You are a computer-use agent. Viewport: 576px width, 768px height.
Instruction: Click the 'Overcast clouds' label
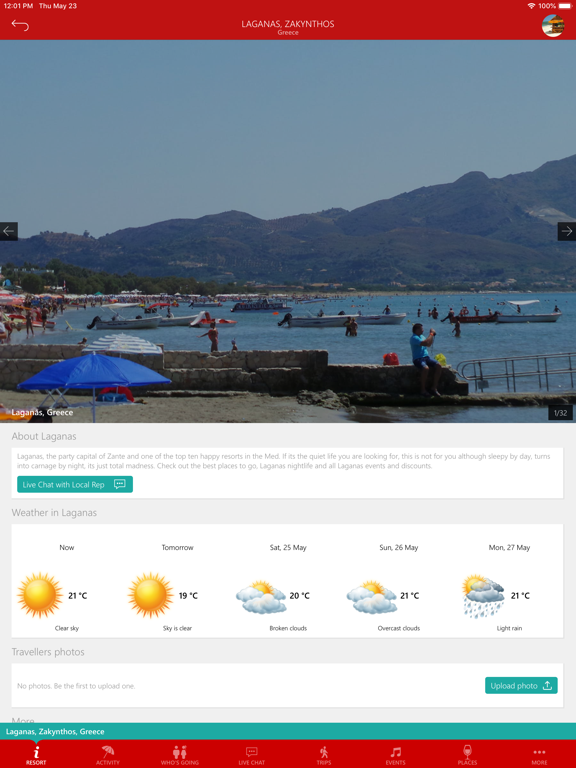[x=399, y=628]
